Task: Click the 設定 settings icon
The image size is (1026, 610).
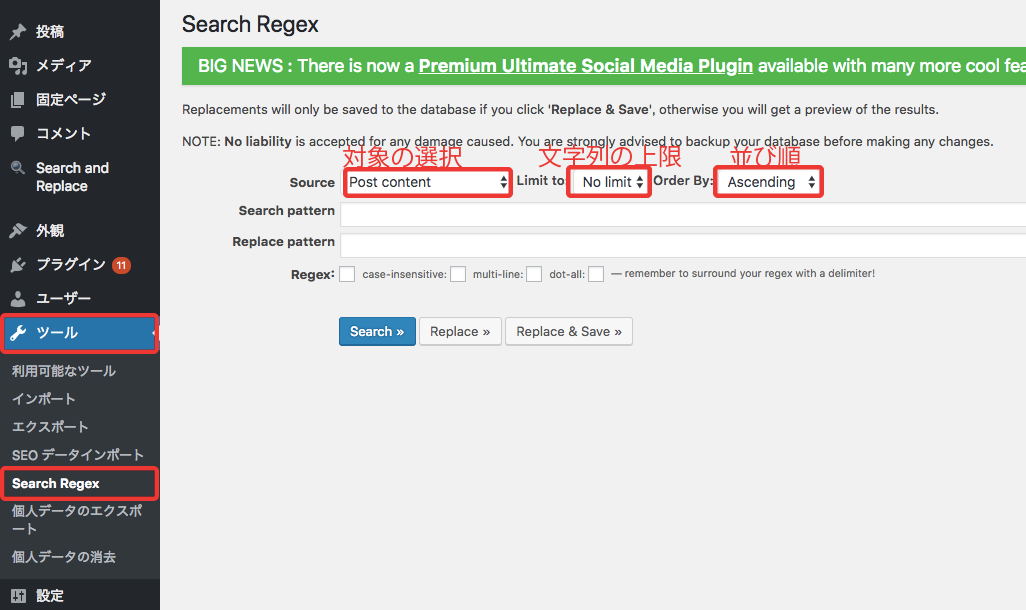Action: [x=18, y=596]
